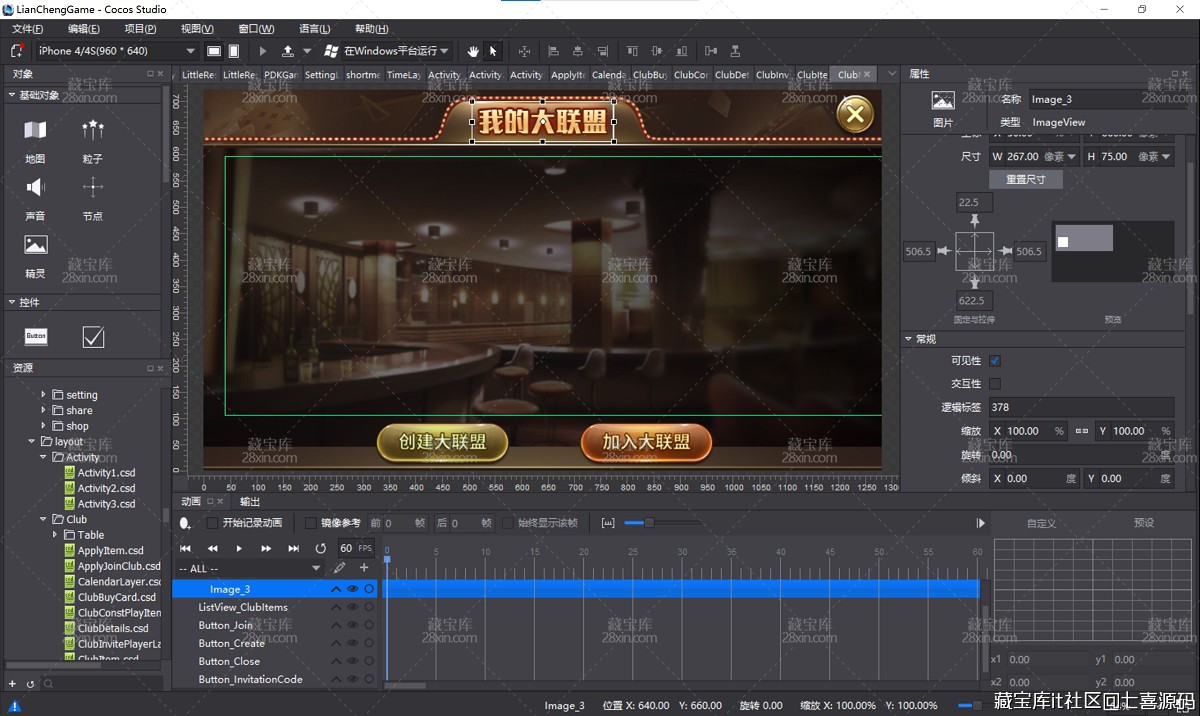
Task: Click the 粒子 particle object icon
Action: 93,130
